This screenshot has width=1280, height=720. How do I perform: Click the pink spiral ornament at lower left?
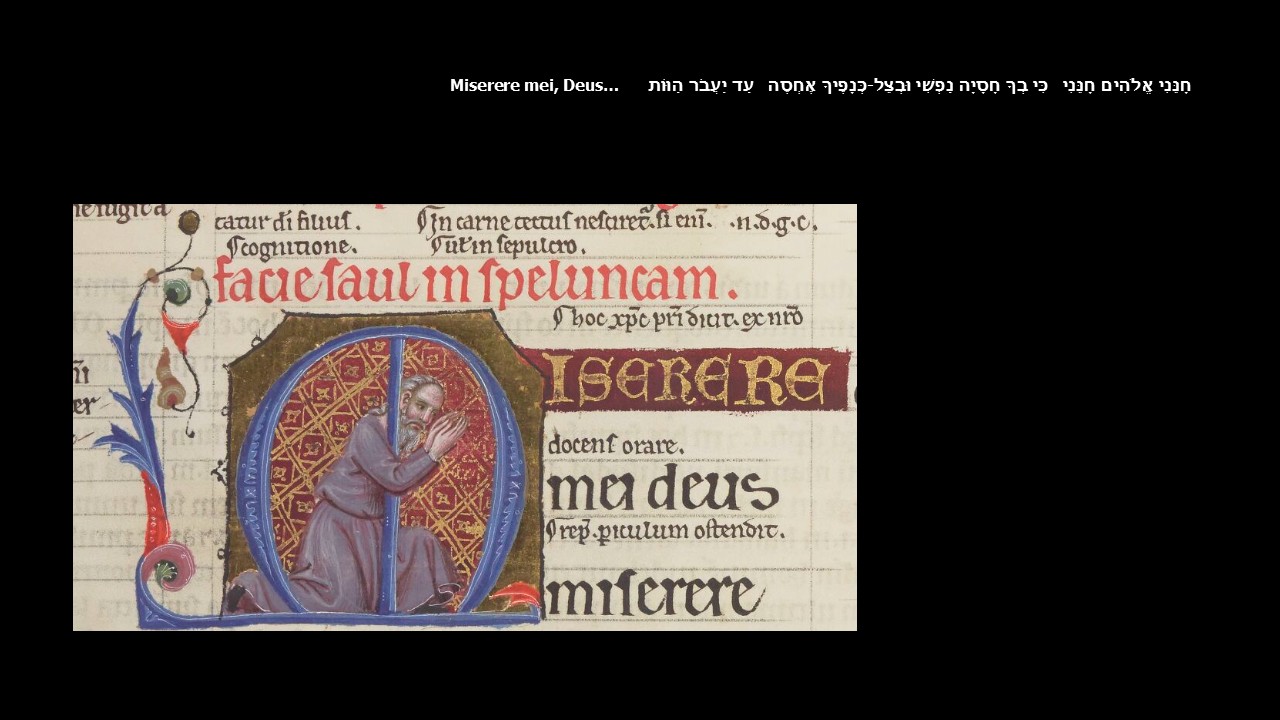tap(166, 569)
